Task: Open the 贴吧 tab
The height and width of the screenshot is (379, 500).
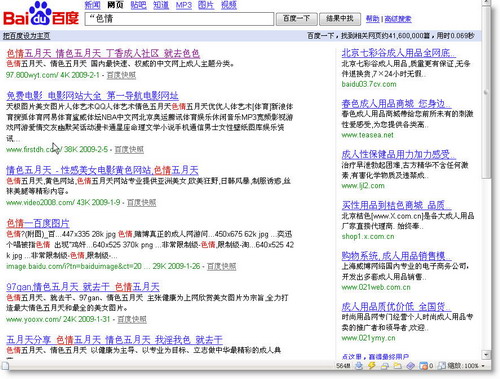Action: 138,5
